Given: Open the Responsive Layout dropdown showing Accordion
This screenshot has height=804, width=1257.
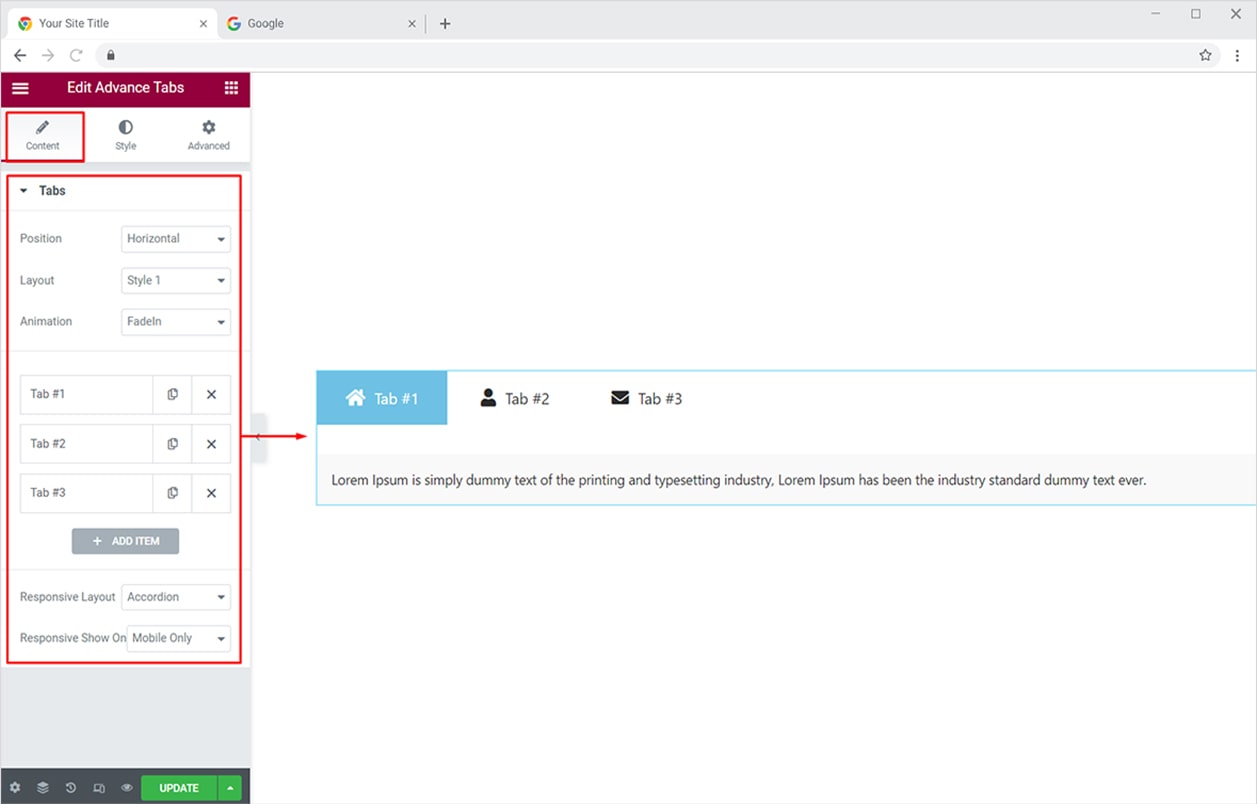Looking at the screenshot, I should (x=176, y=597).
